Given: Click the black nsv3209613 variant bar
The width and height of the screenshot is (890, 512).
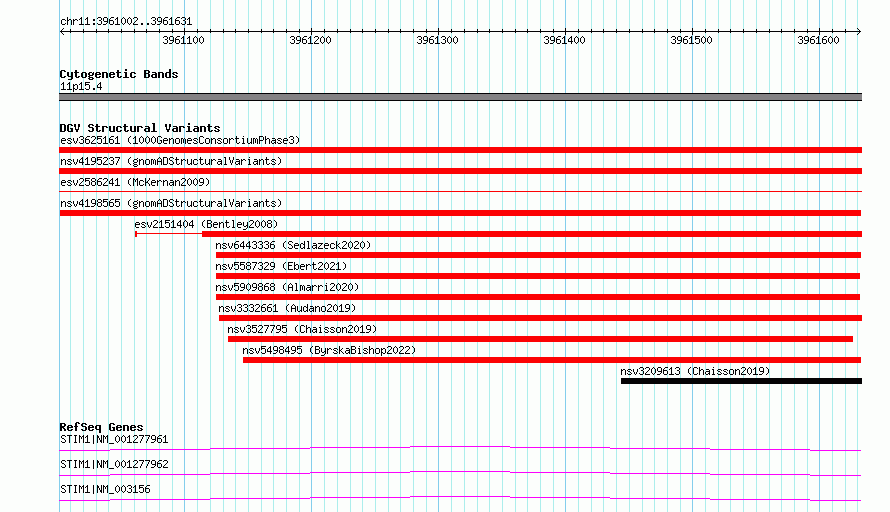Looking at the screenshot, I should click(x=741, y=381).
